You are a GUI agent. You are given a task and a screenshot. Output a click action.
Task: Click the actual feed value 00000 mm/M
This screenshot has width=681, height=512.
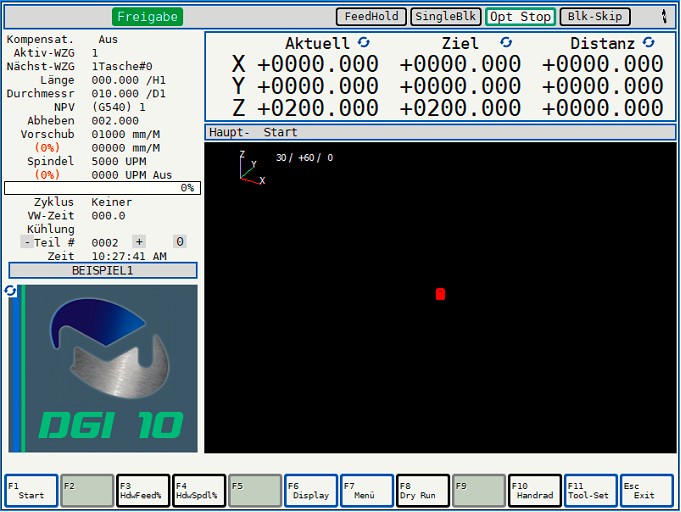point(126,148)
